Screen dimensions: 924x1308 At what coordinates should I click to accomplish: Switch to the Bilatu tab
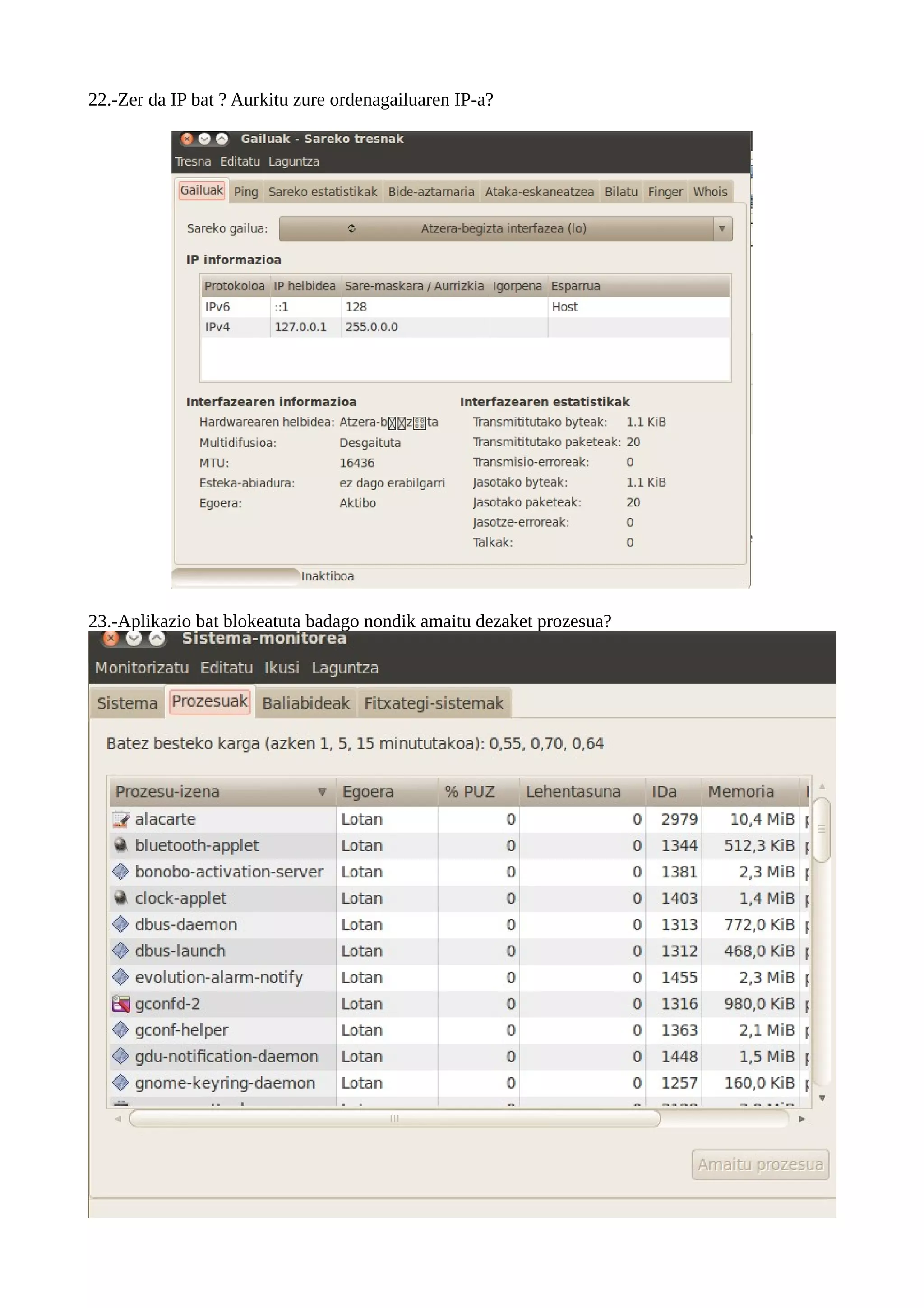click(x=621, y=192)
